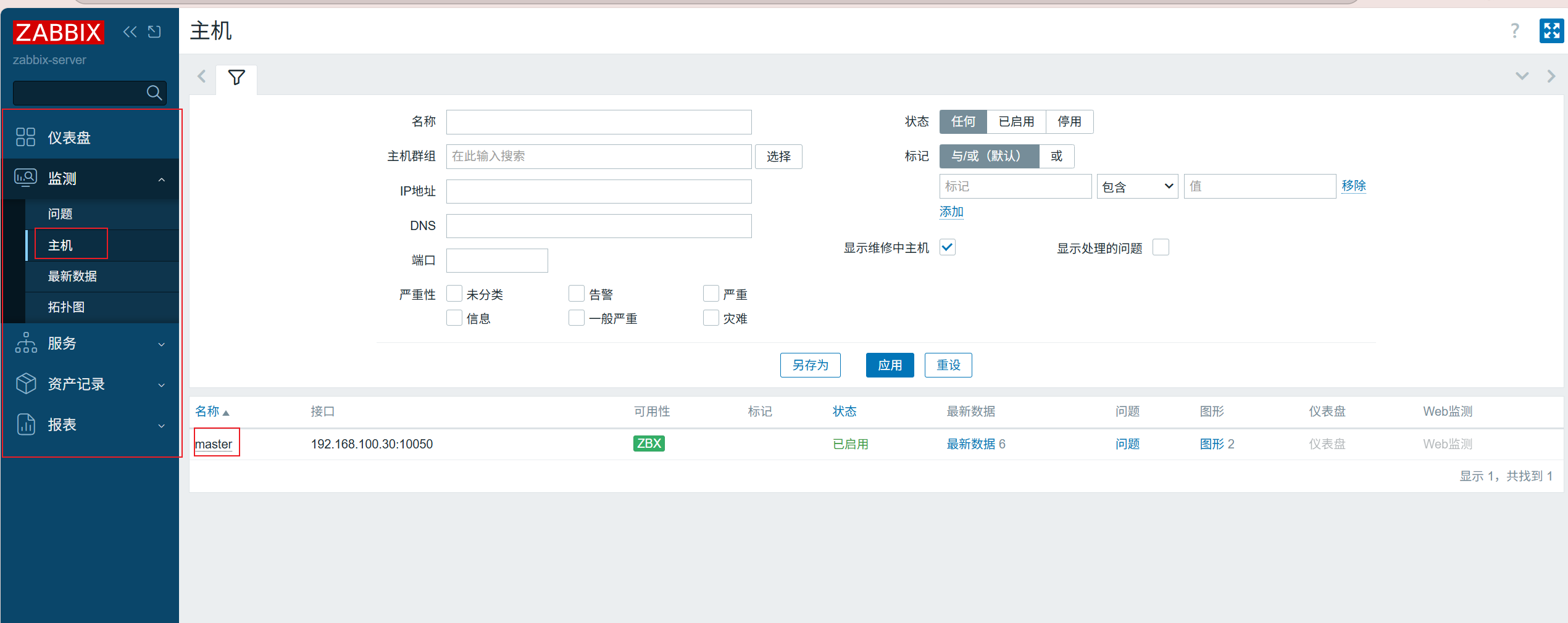This screenshot has width=1568, height=623.
Task: Check severity 严重
Action: (x=711, y=294)
